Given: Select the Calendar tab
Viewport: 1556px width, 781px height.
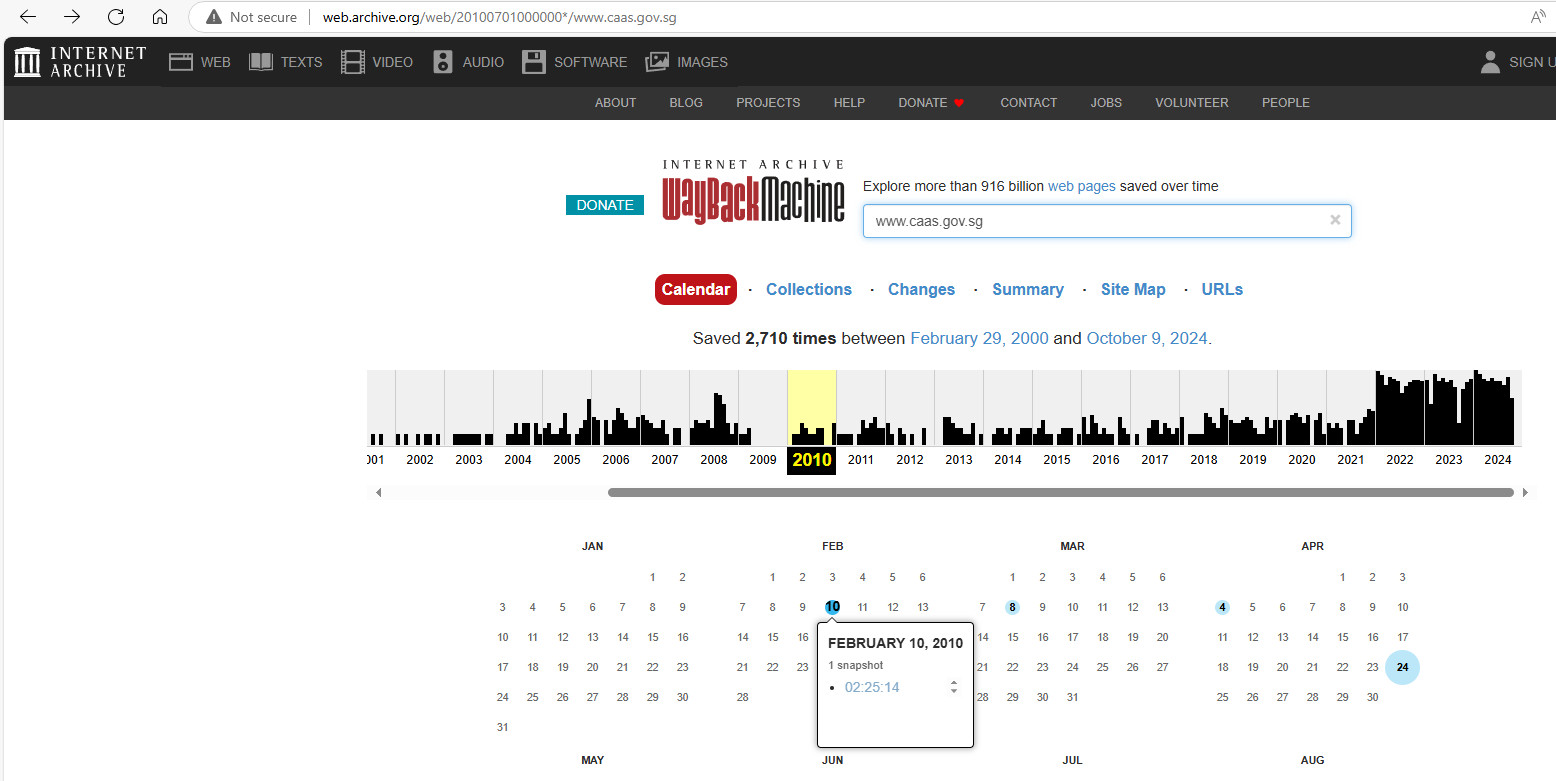Looking at the screenshot, I should tap(696, 289).
